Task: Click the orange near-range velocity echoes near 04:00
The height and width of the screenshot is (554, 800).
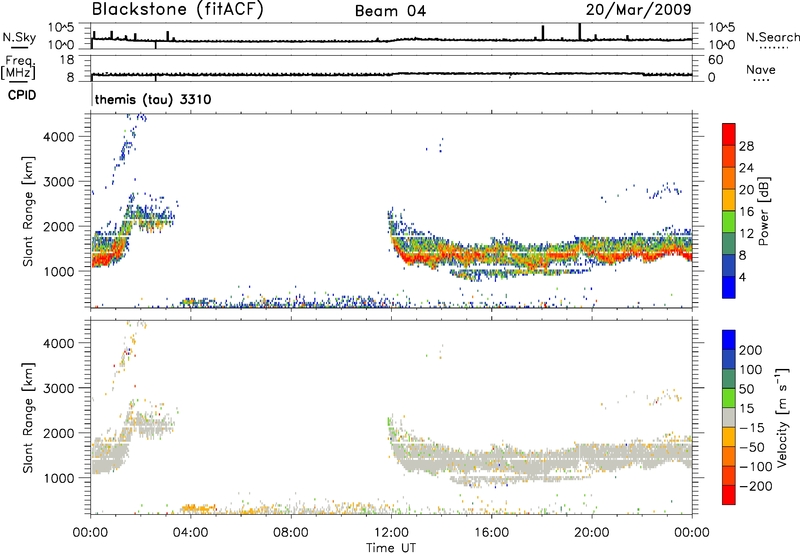Action: point(196,508)
